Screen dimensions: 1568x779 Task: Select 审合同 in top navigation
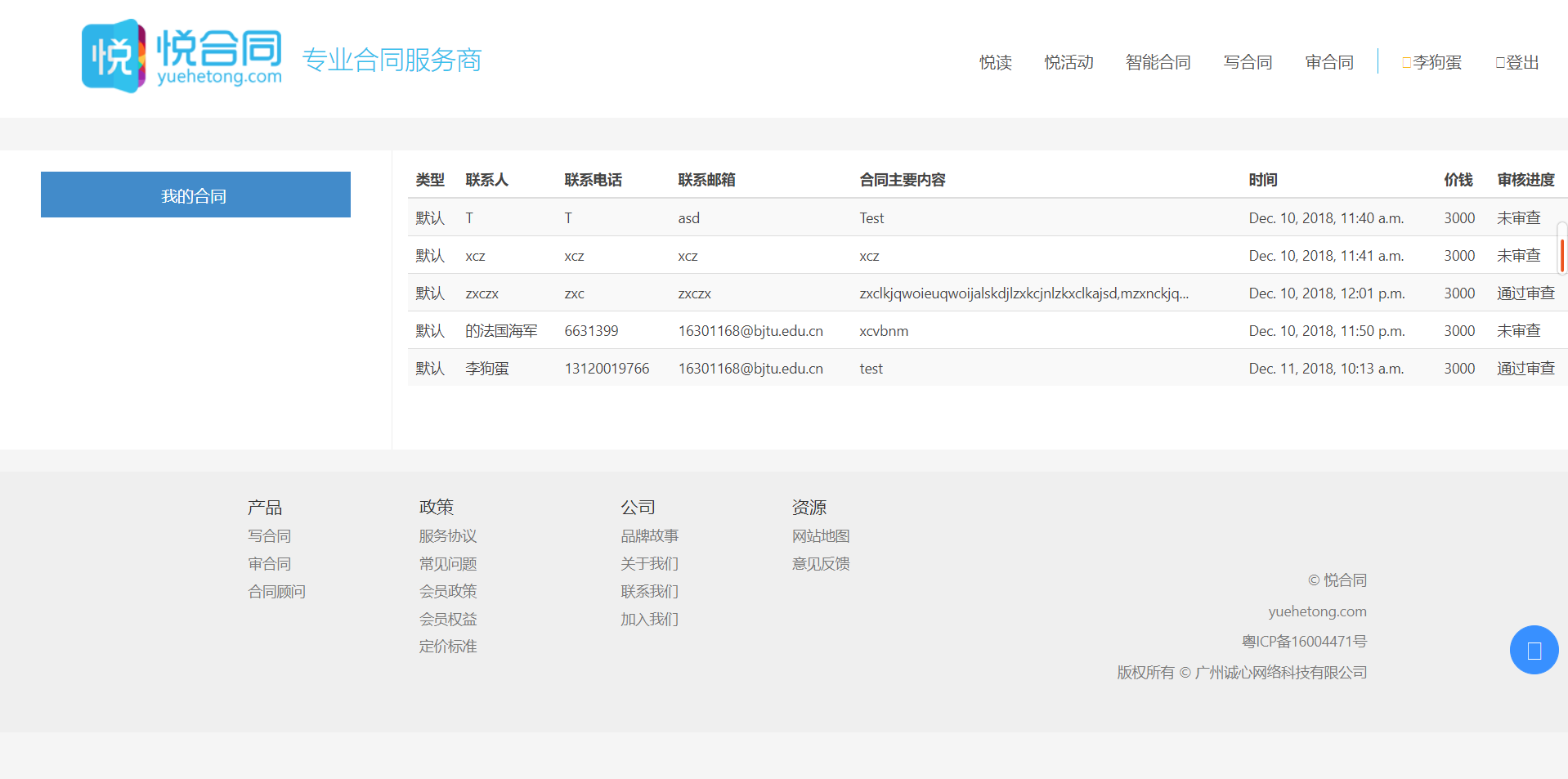click(x=1329, y=62)
